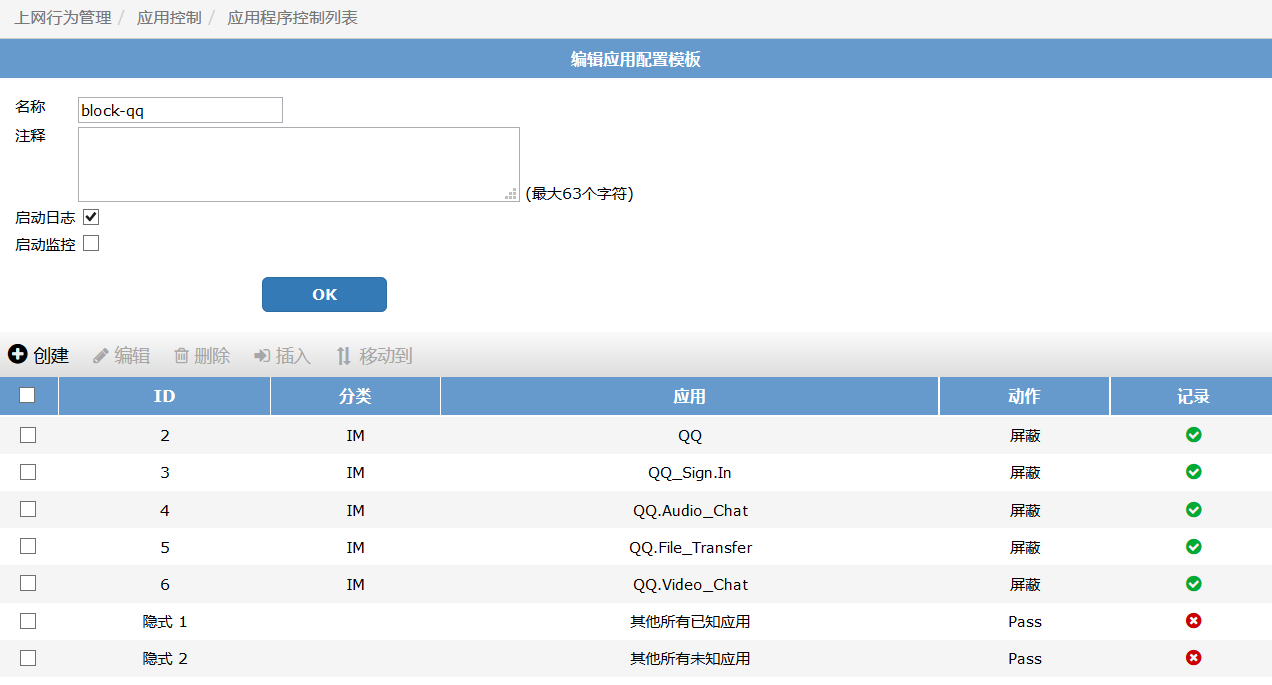Click the QQ.File_Transfer application cell
1272x685 pixels.
(690, 547)
